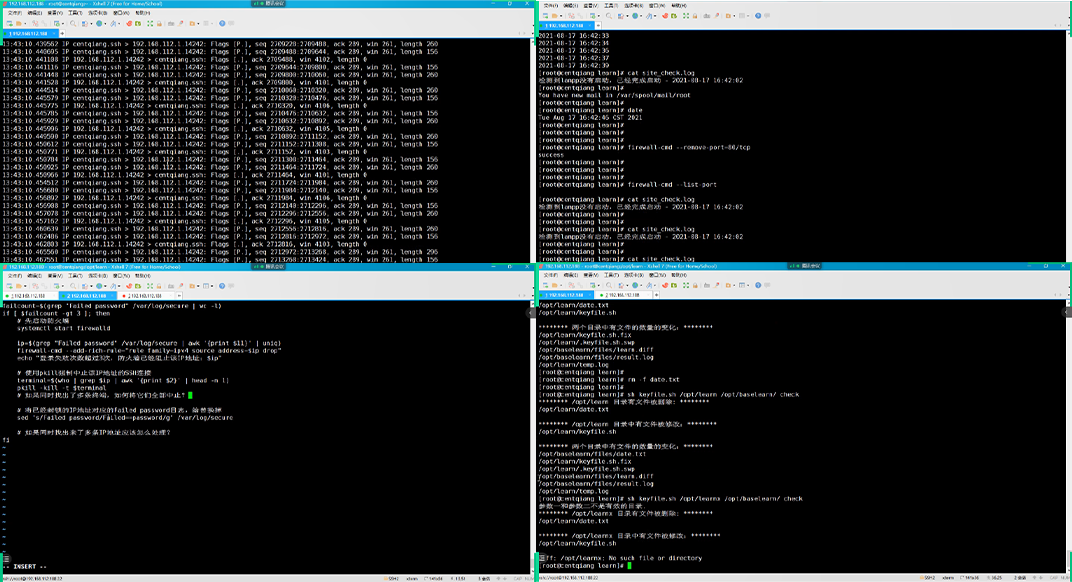Click the magnifier Find icon in top-left window toolbar
This screenshot has width=1072, height=582.
[x=73, y=24]
